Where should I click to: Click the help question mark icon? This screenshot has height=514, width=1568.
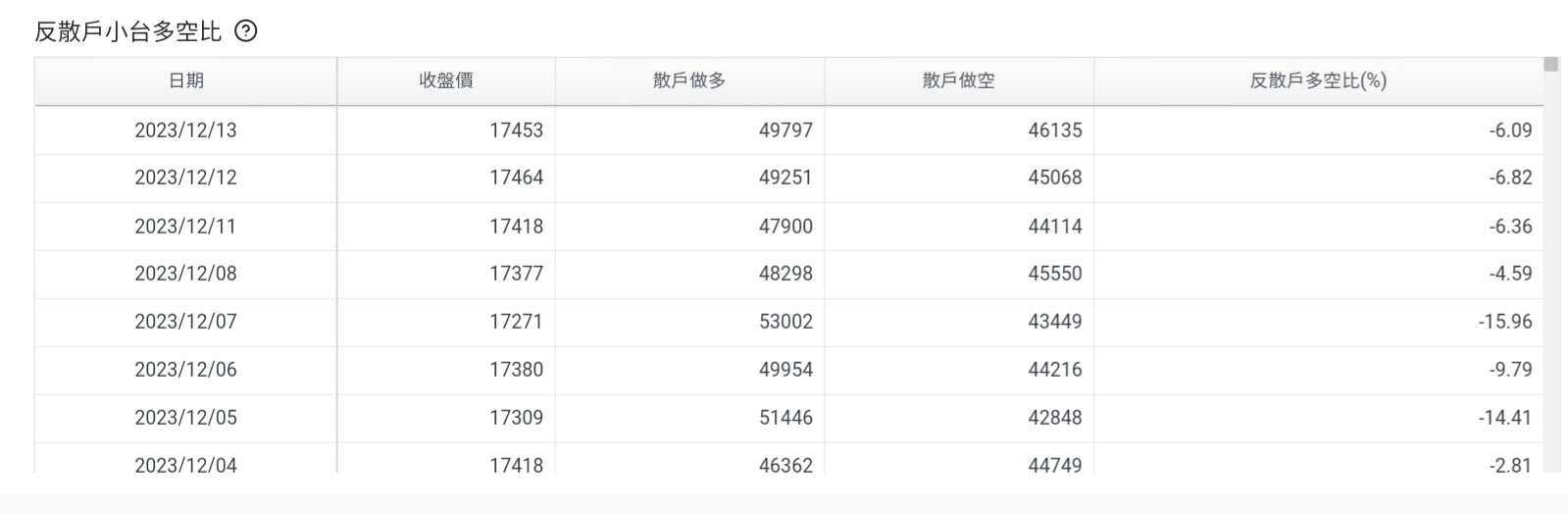coord(246,31)
